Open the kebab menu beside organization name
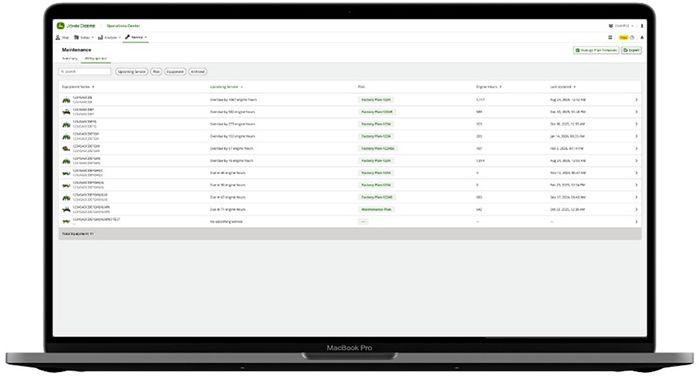The image size is (700, 381). [x=642, y=26]
